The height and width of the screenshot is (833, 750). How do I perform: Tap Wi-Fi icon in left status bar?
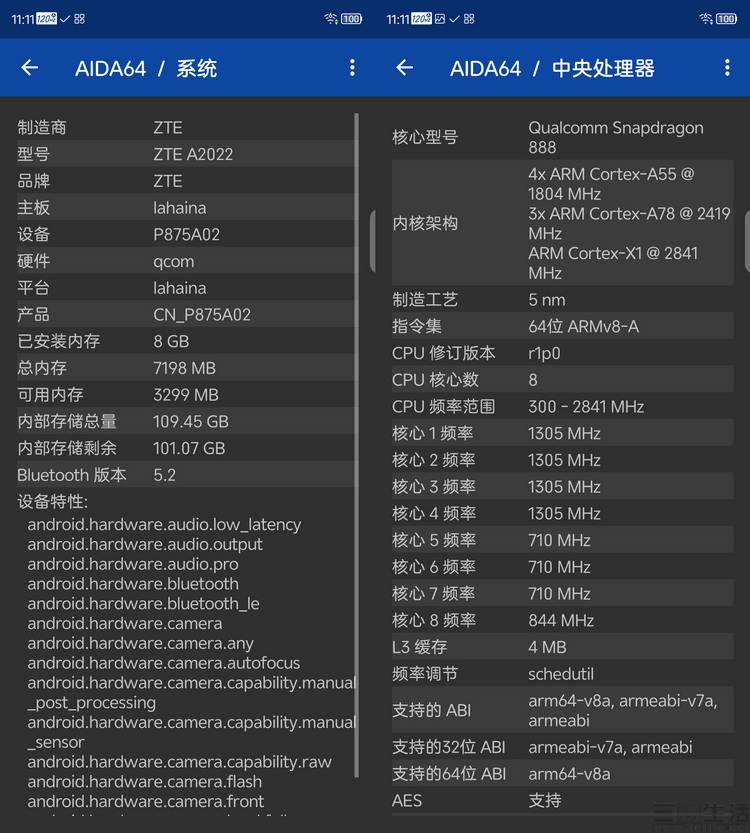pos(331,19)
